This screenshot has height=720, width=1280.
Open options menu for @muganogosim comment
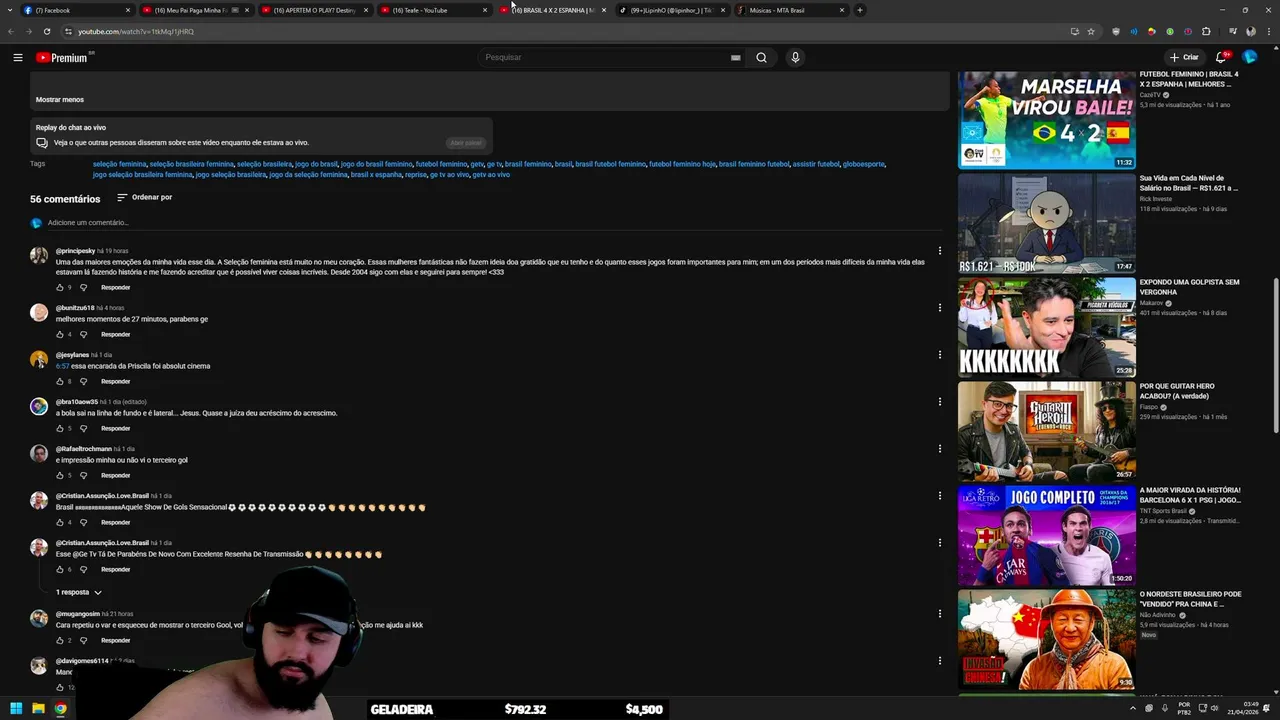[x=939, y=614]
